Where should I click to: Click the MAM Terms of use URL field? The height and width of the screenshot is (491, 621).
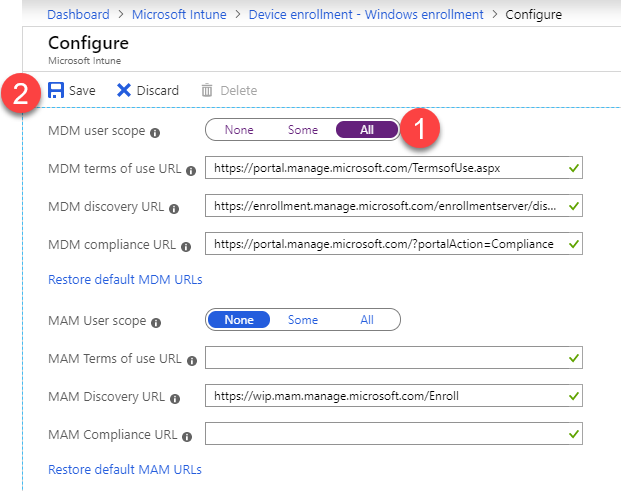(x=394, y=358)
